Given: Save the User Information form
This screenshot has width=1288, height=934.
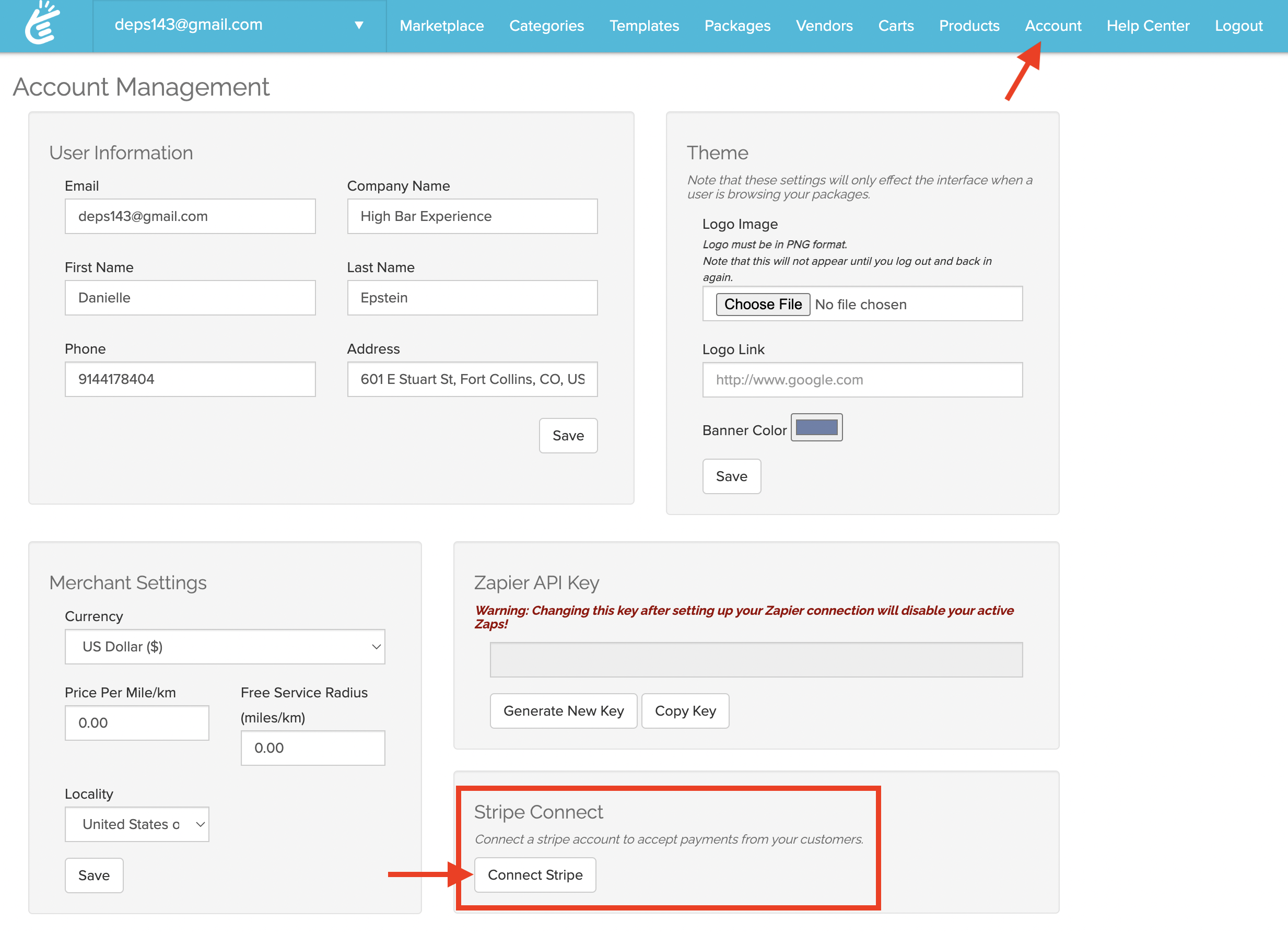Looking at the screenshot, I should pos(567,436).
